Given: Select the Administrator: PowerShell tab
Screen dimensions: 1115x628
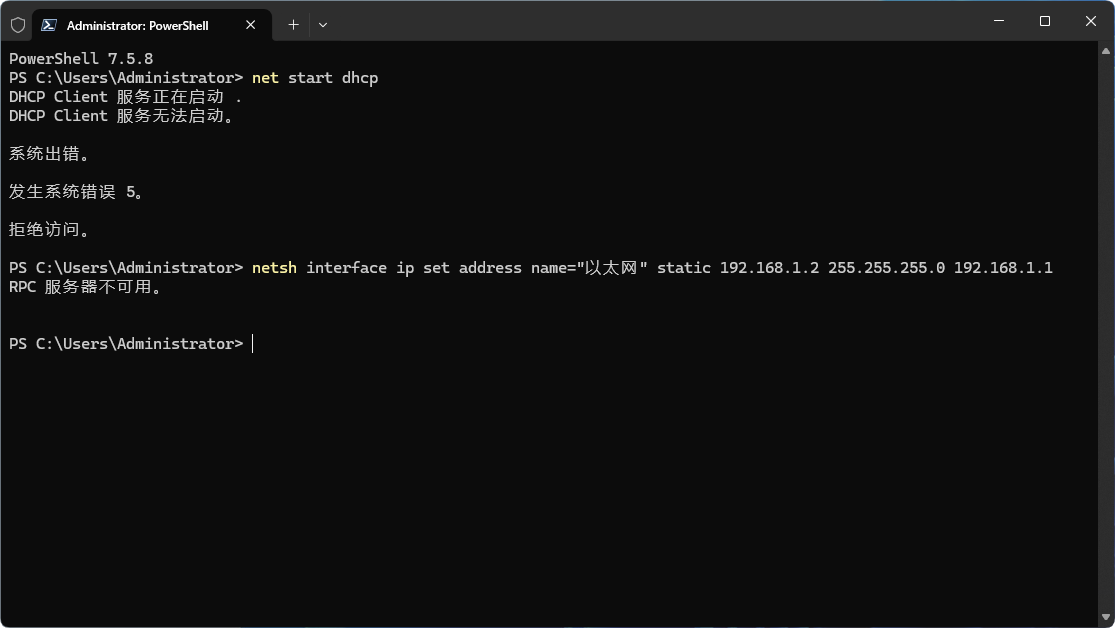Looking at the screenshot, I should [x=153, y=26].
